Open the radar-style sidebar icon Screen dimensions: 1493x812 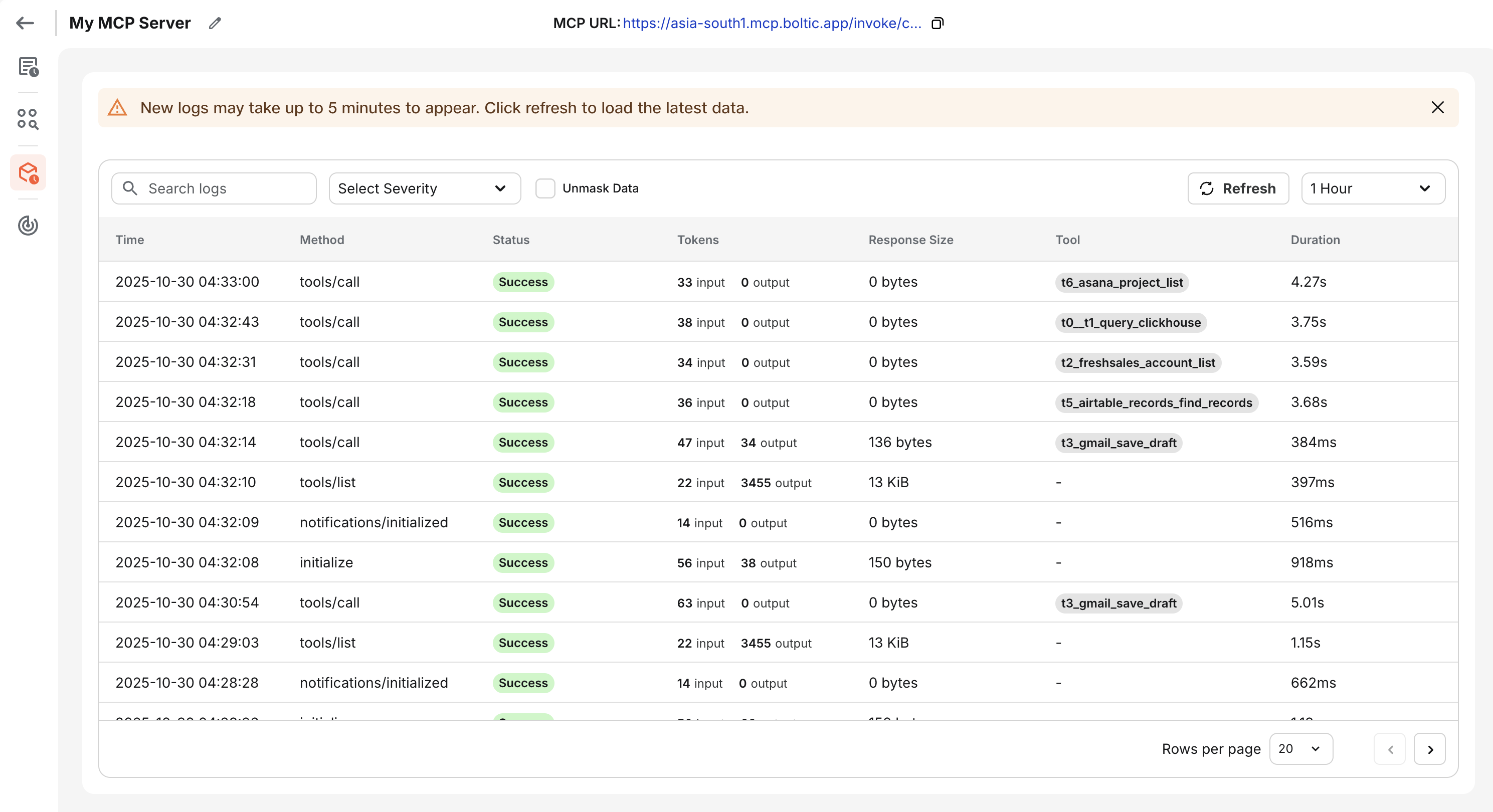[x=28, y=225]
